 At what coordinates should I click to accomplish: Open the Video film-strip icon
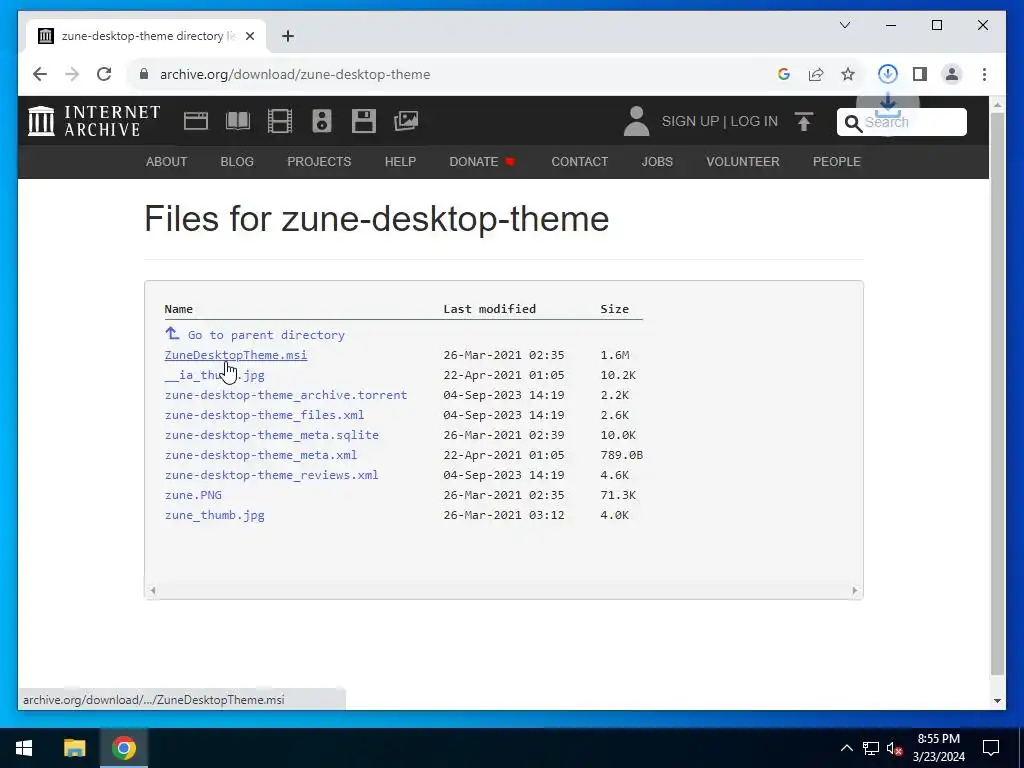click(x=280, y=121)
